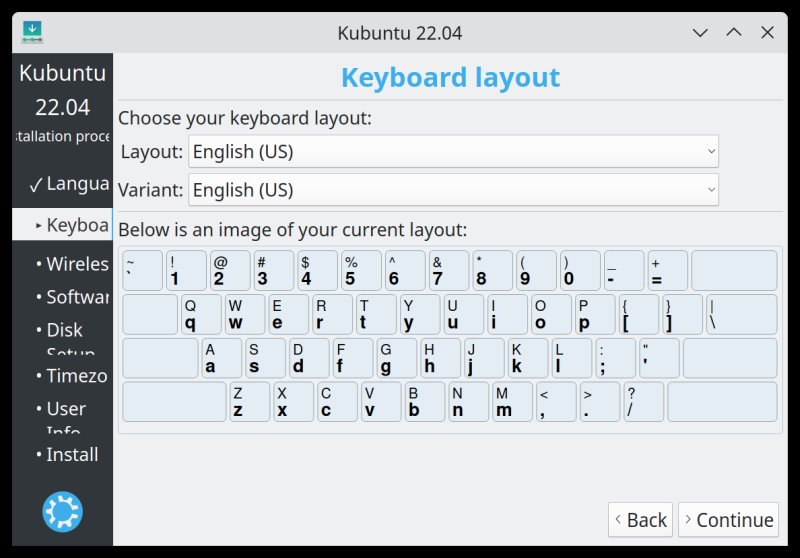Click the installer icon in title bar
The height and width of the screenshot is (558, 800).
tap(34, 32)
